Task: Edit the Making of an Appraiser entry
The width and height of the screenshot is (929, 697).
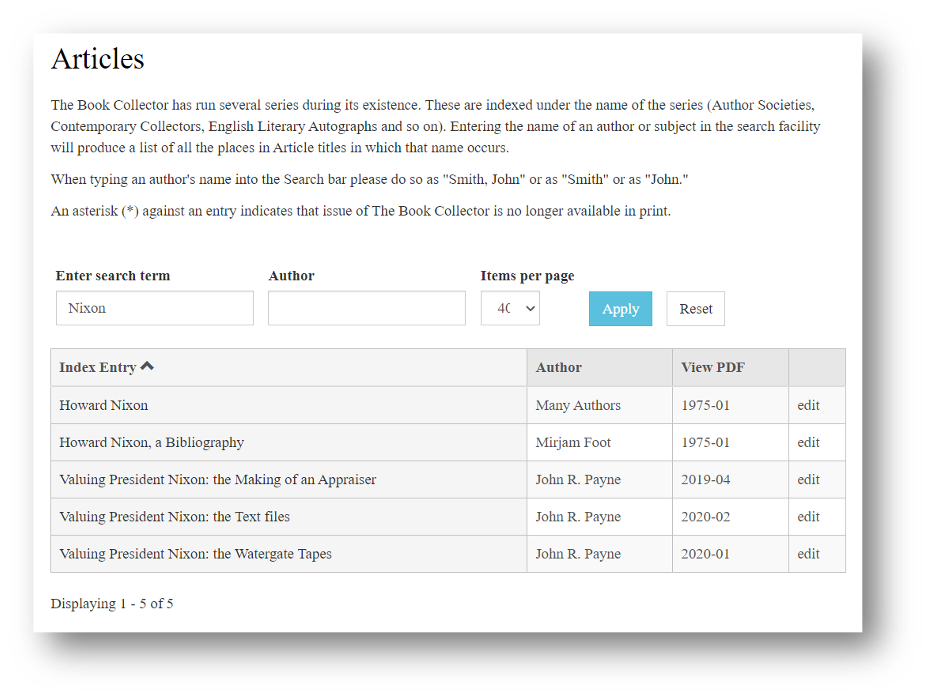Action: click(808, 479)
